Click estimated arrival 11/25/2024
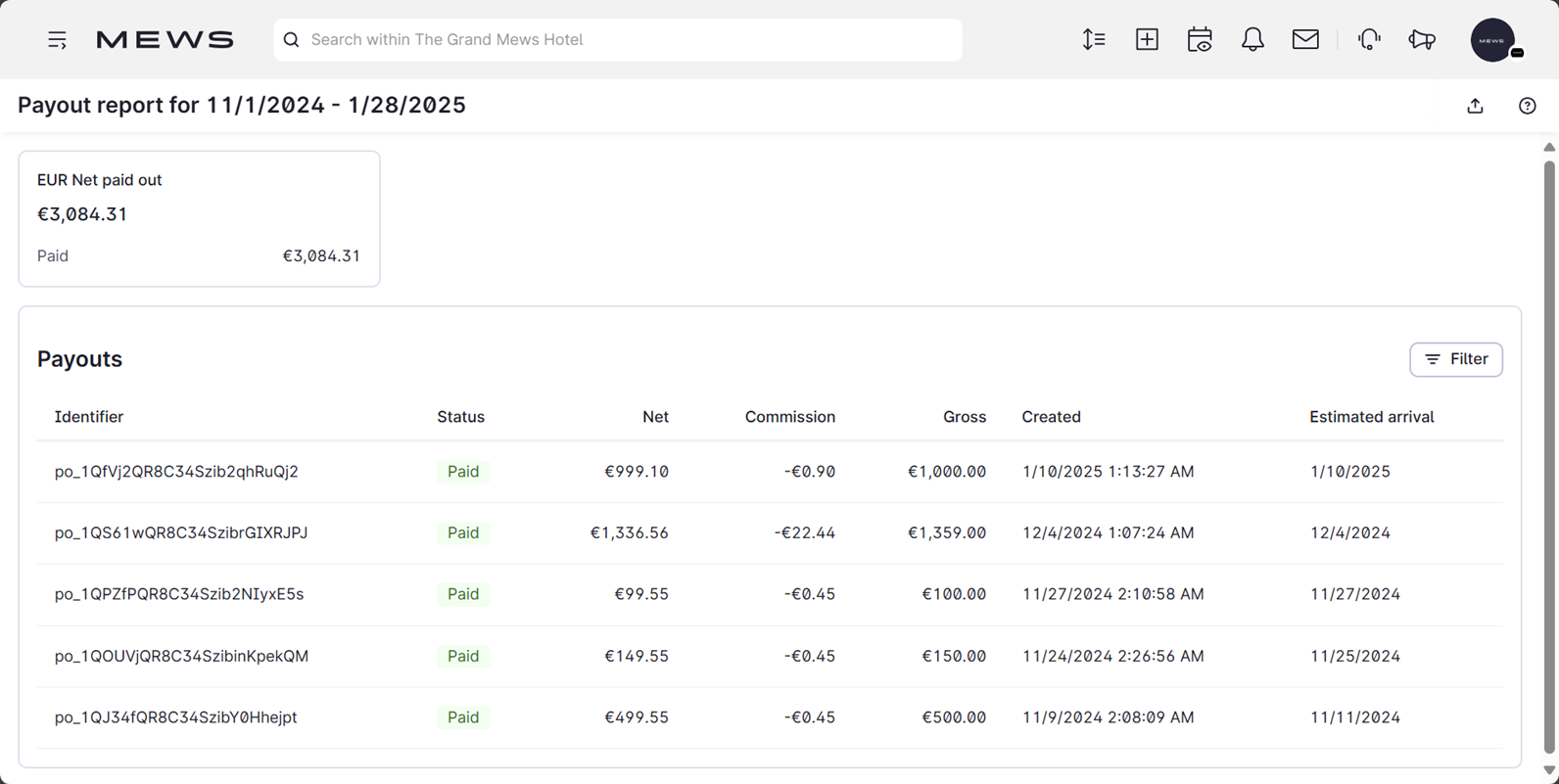 1355,656
